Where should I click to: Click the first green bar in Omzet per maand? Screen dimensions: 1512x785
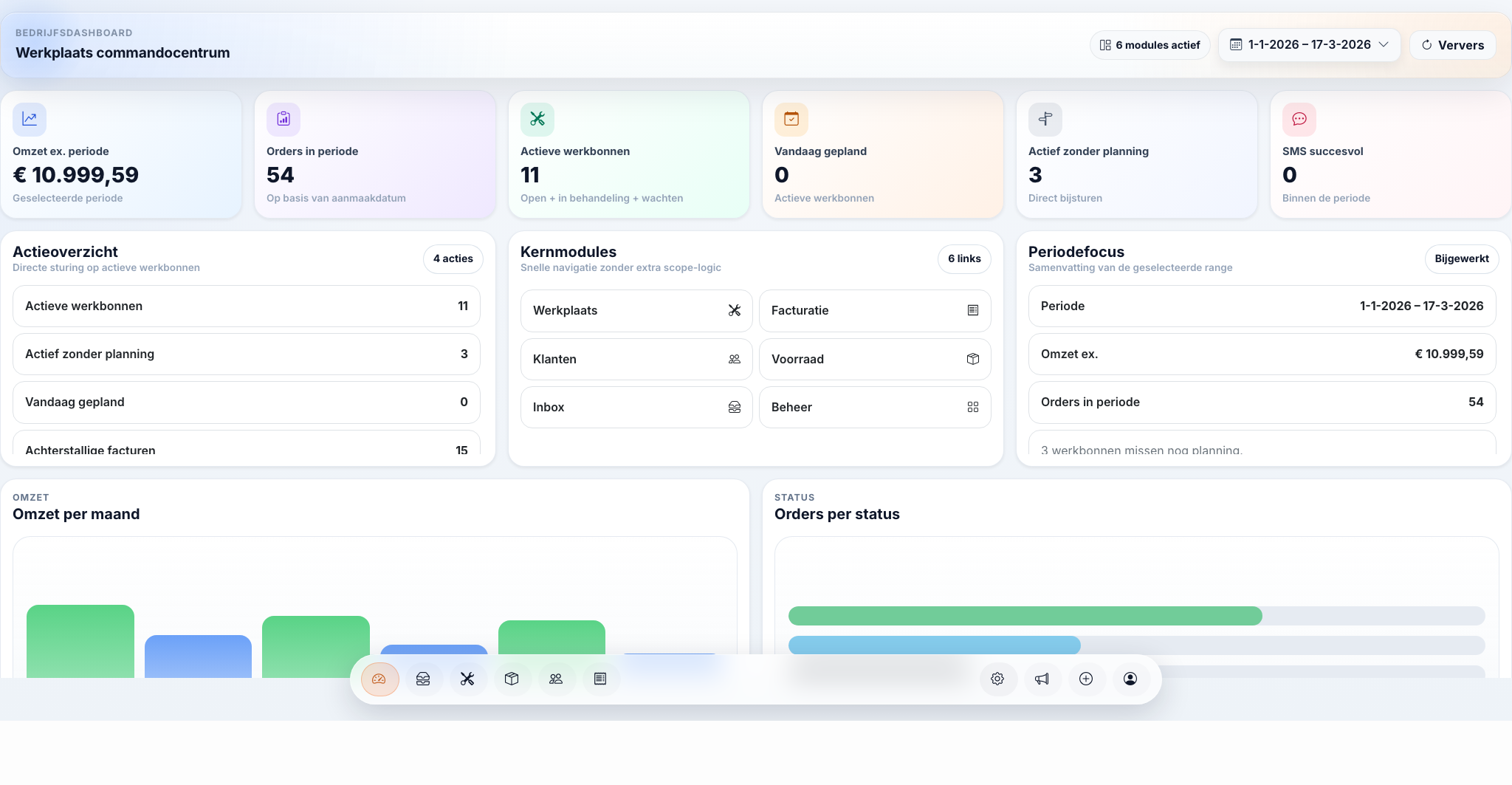coord(80,641)
